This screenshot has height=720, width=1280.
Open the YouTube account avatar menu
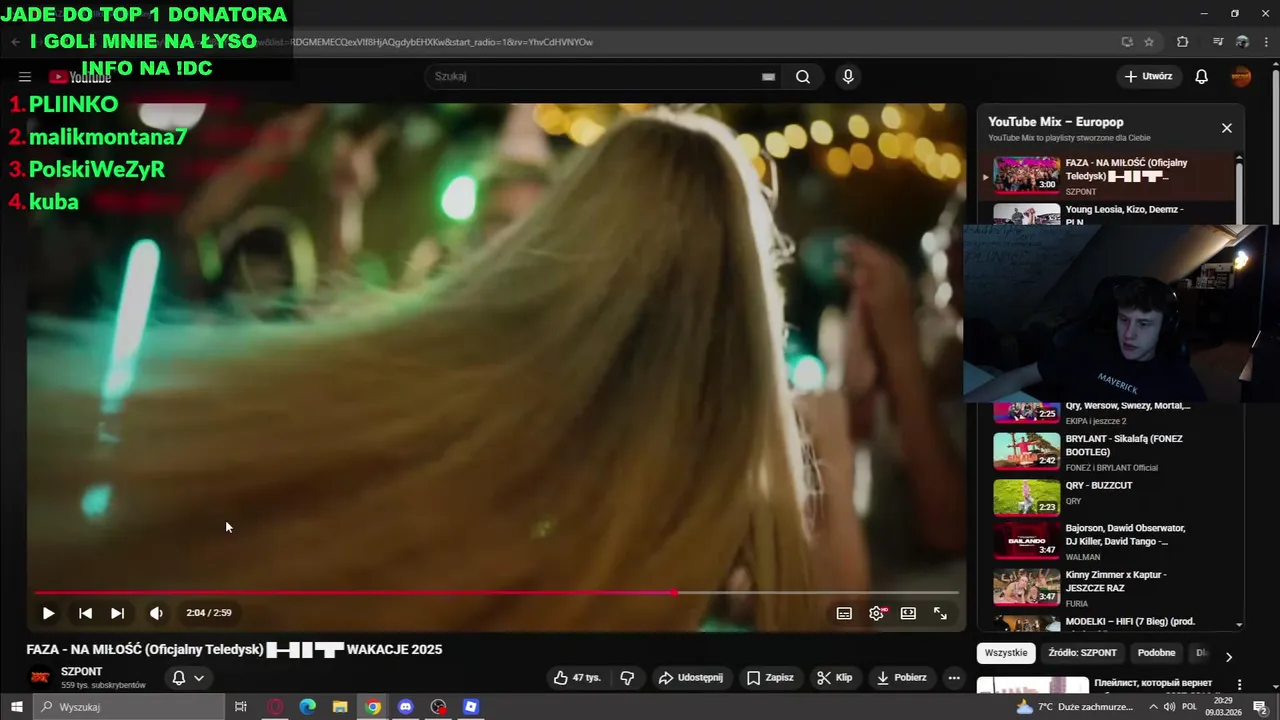pyautogui.click(x=1241, y=77)
